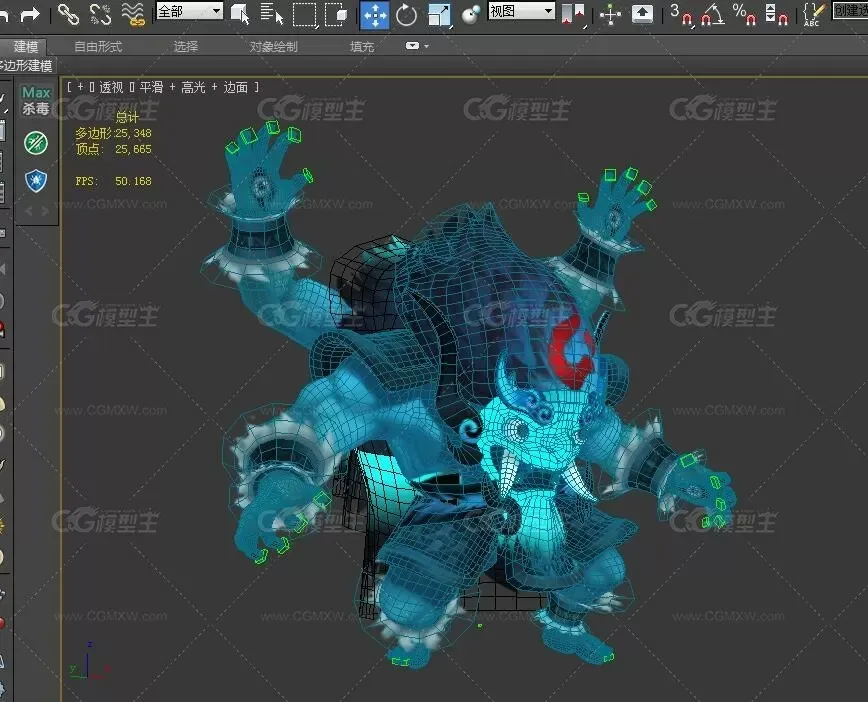The image size is (868, 702).
Task: Open the 平滑 + 高光 + 边面 shading menu
Action: (x=194, y=87)
